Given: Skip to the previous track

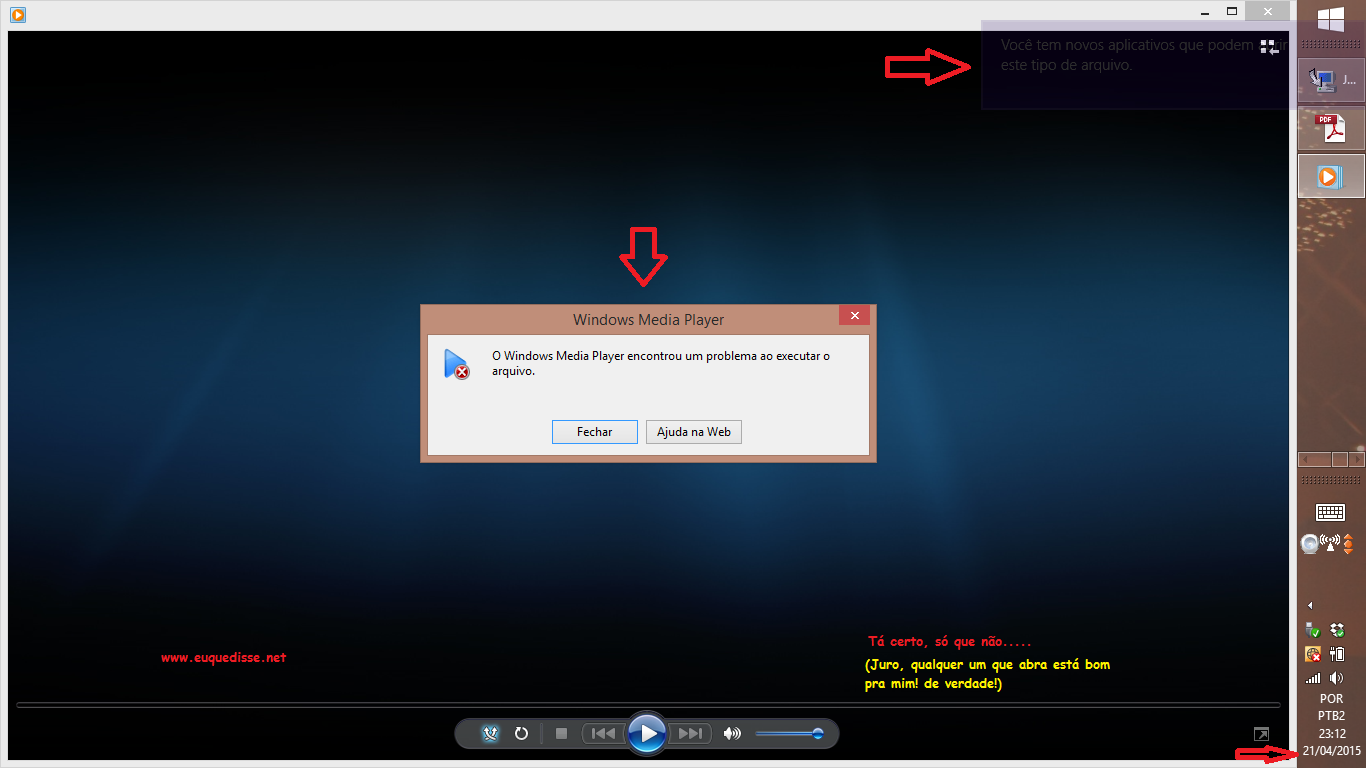Looking at the screenshot, I should [x=603, y=734].
